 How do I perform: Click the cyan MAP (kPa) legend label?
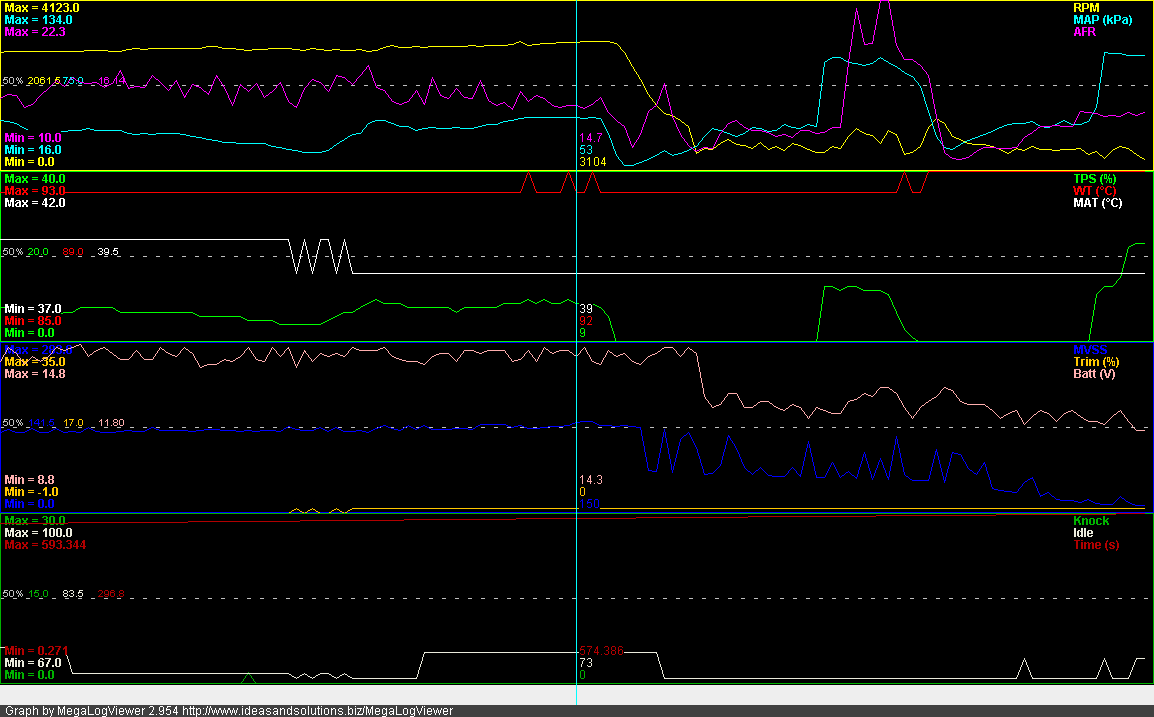point(1102,20)
